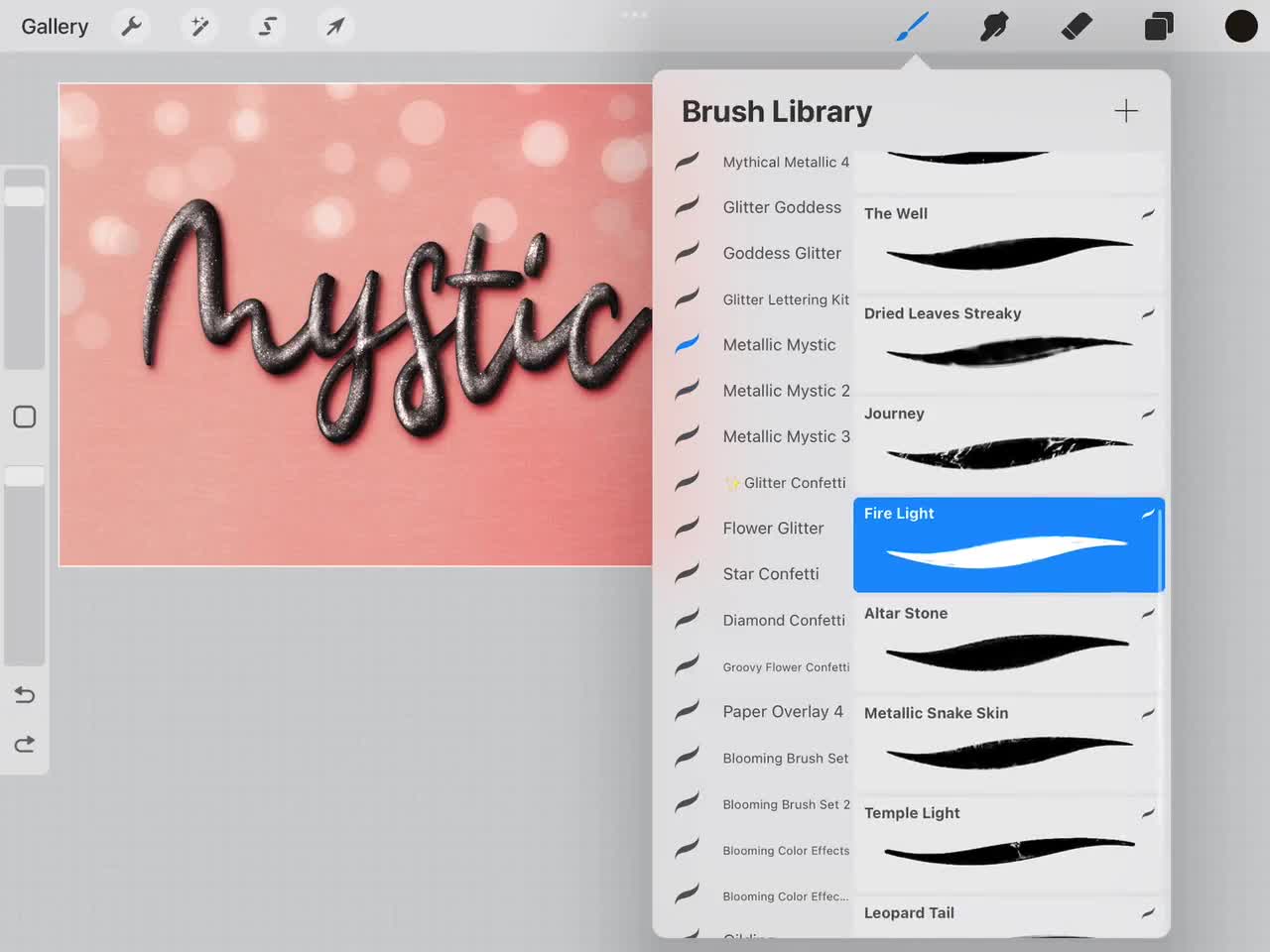
Task: Click the small brush icon on The Well
Action: pyautogui.click(x=1148, y=214)
